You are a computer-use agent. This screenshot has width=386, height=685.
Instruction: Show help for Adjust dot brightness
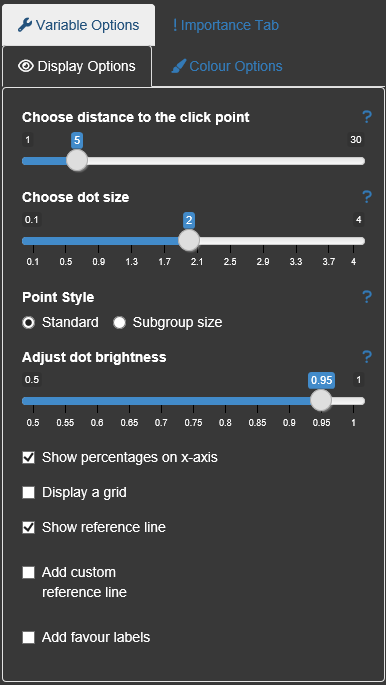tap(367, 357)
